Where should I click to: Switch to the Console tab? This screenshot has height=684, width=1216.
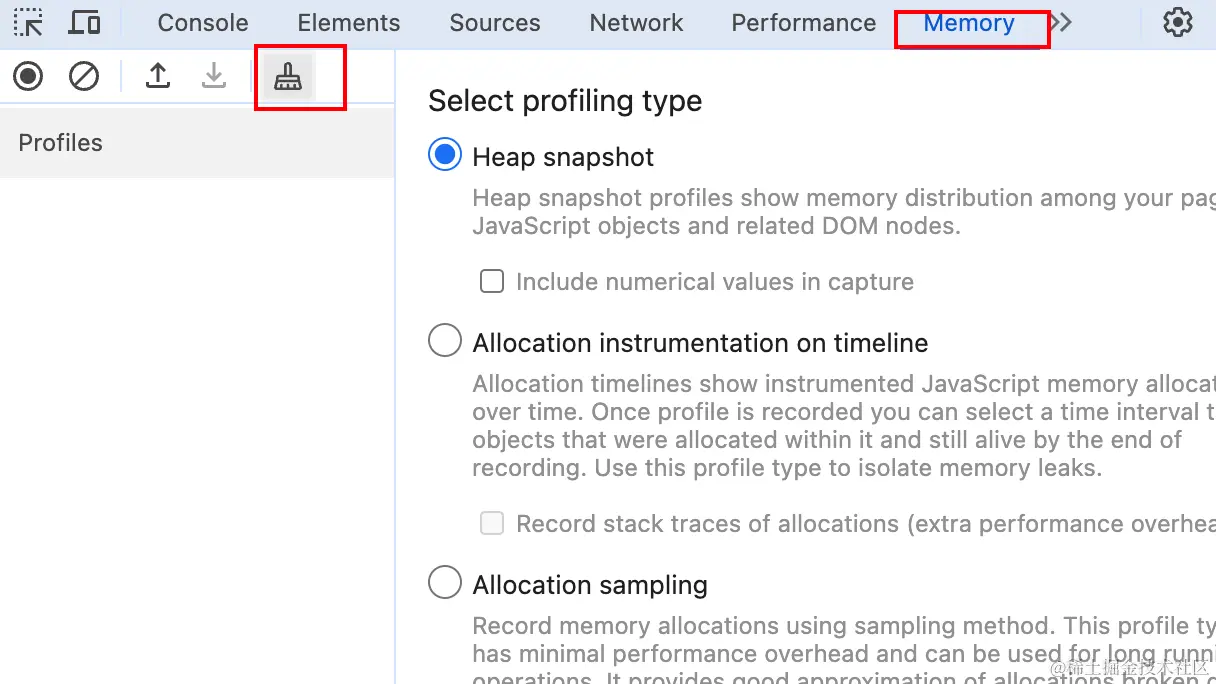pos(203,23)
